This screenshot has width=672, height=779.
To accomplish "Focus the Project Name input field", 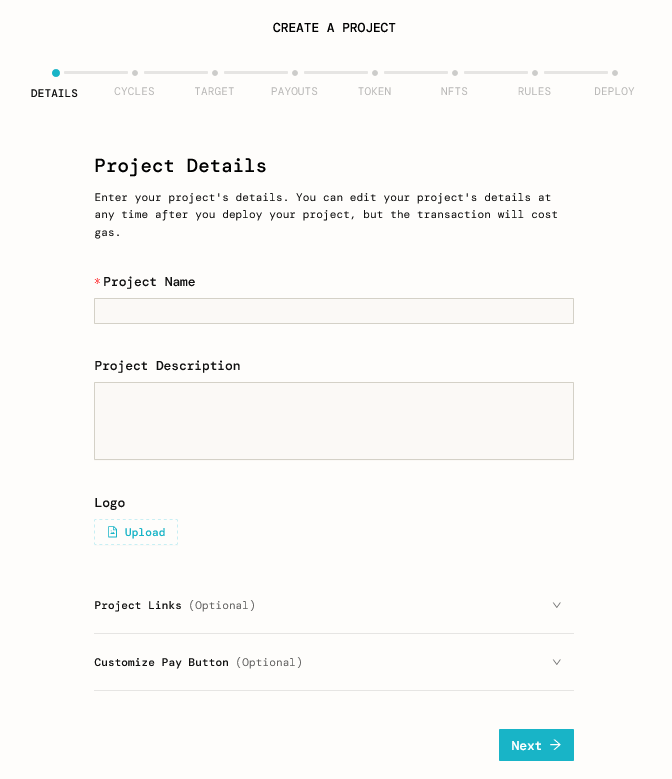I will click(334, 311).
